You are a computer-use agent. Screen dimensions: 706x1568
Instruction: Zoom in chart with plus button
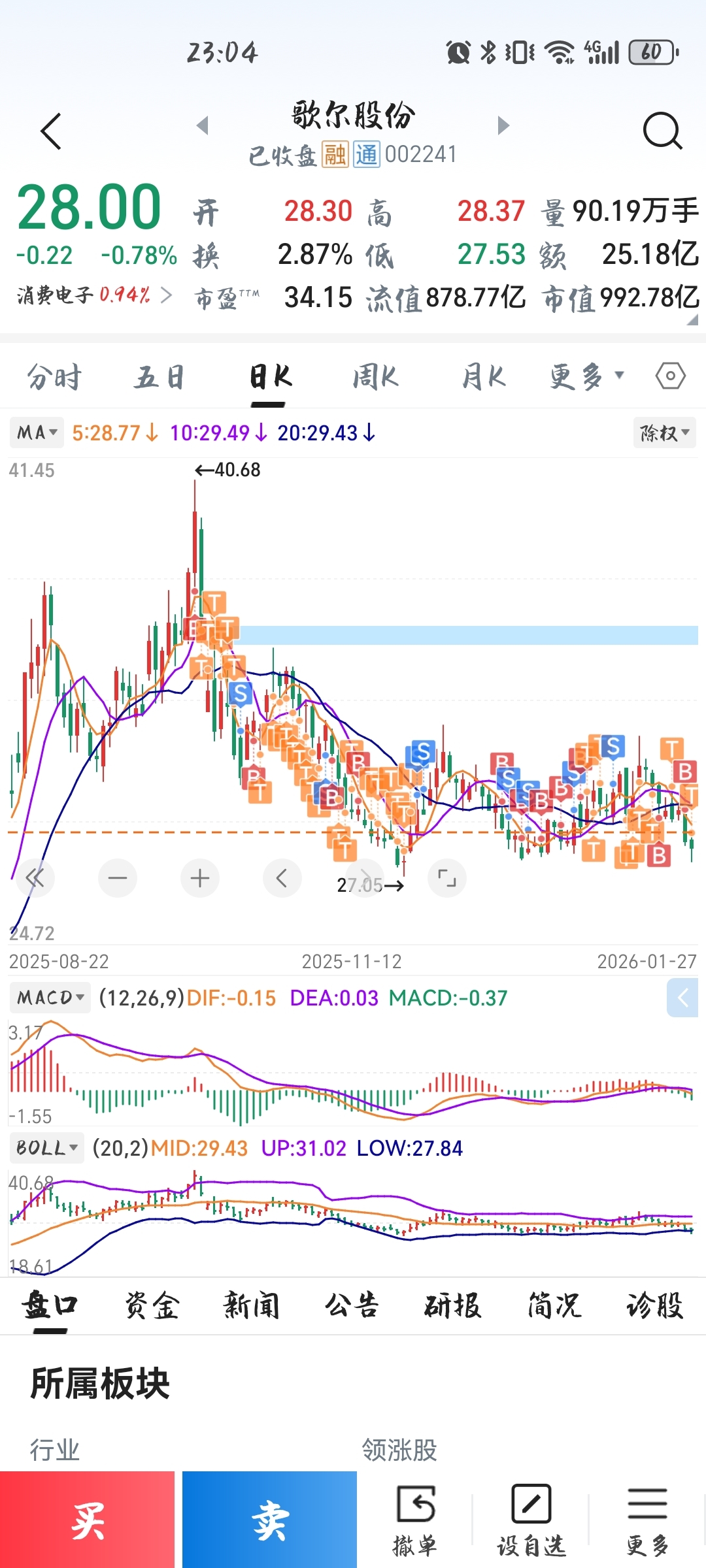click(x=200, y=878)
